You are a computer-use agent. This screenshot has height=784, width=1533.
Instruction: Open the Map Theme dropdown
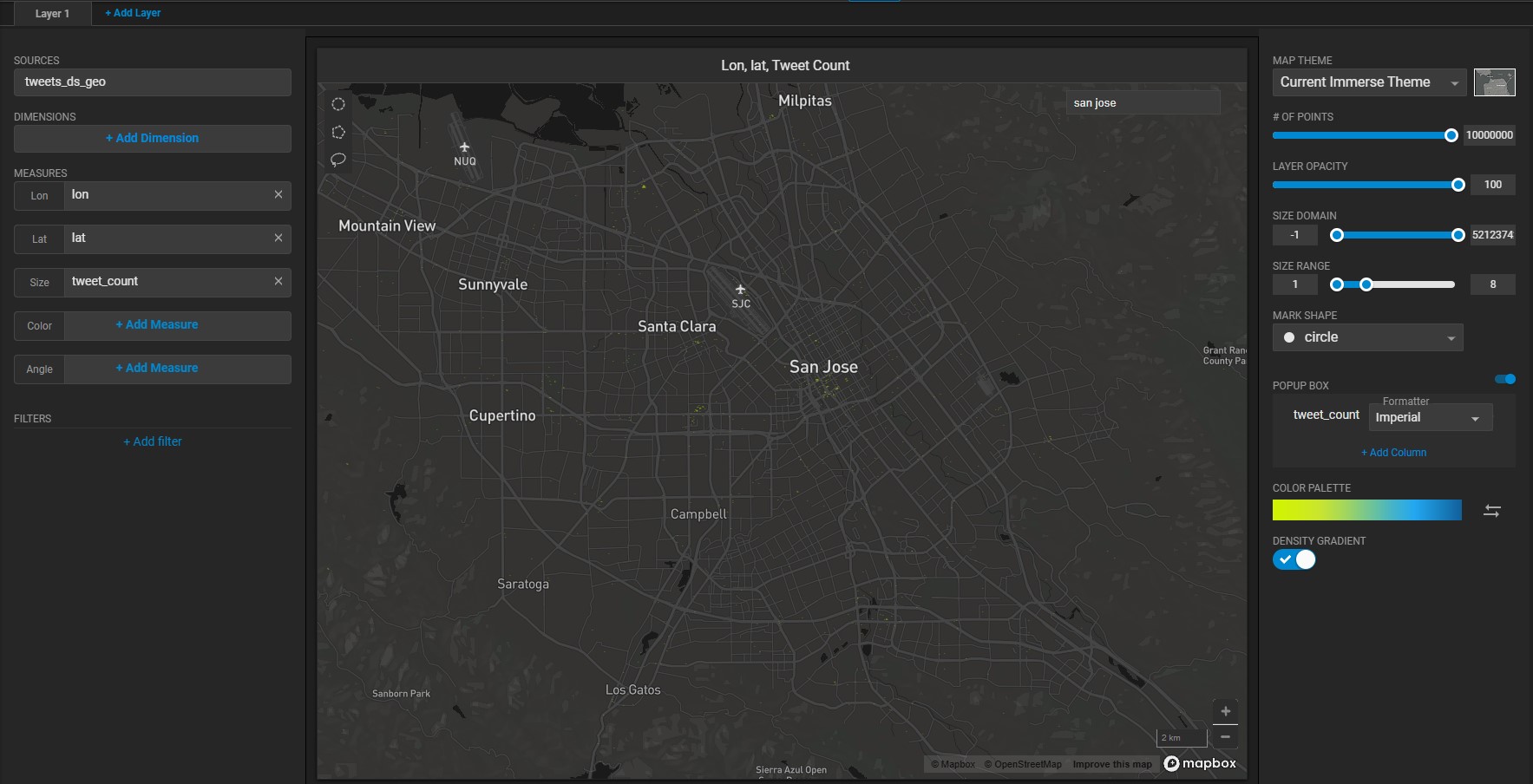click(1368, 82)
